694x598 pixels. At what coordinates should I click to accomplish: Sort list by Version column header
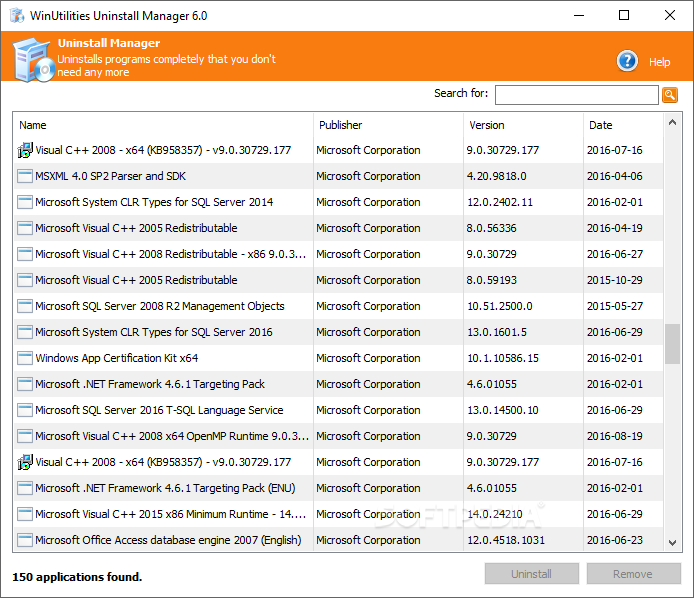coord(486,125)
